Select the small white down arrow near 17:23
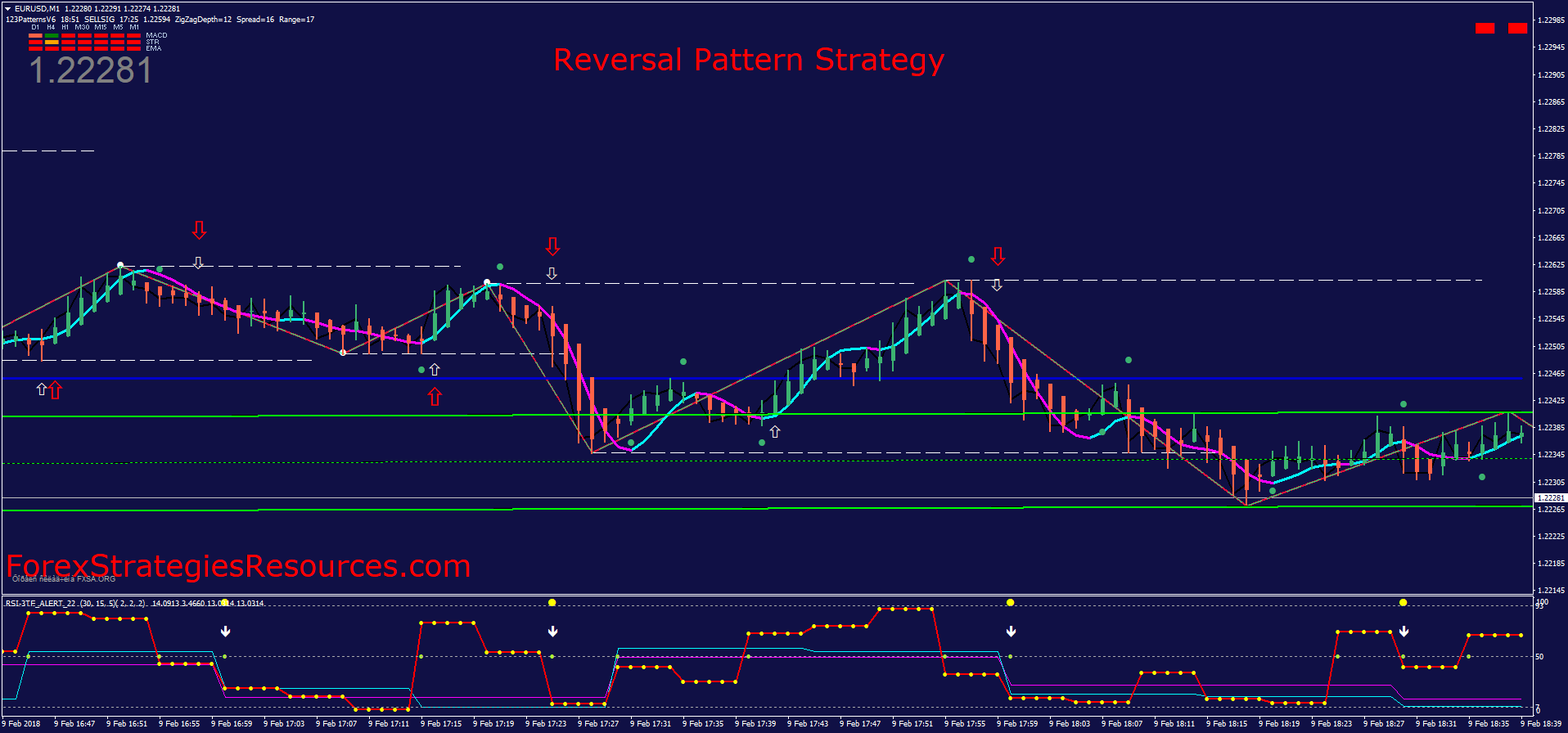Viewport: 1568px width, 733px height. pyautogui.click(x=552, y=273)
